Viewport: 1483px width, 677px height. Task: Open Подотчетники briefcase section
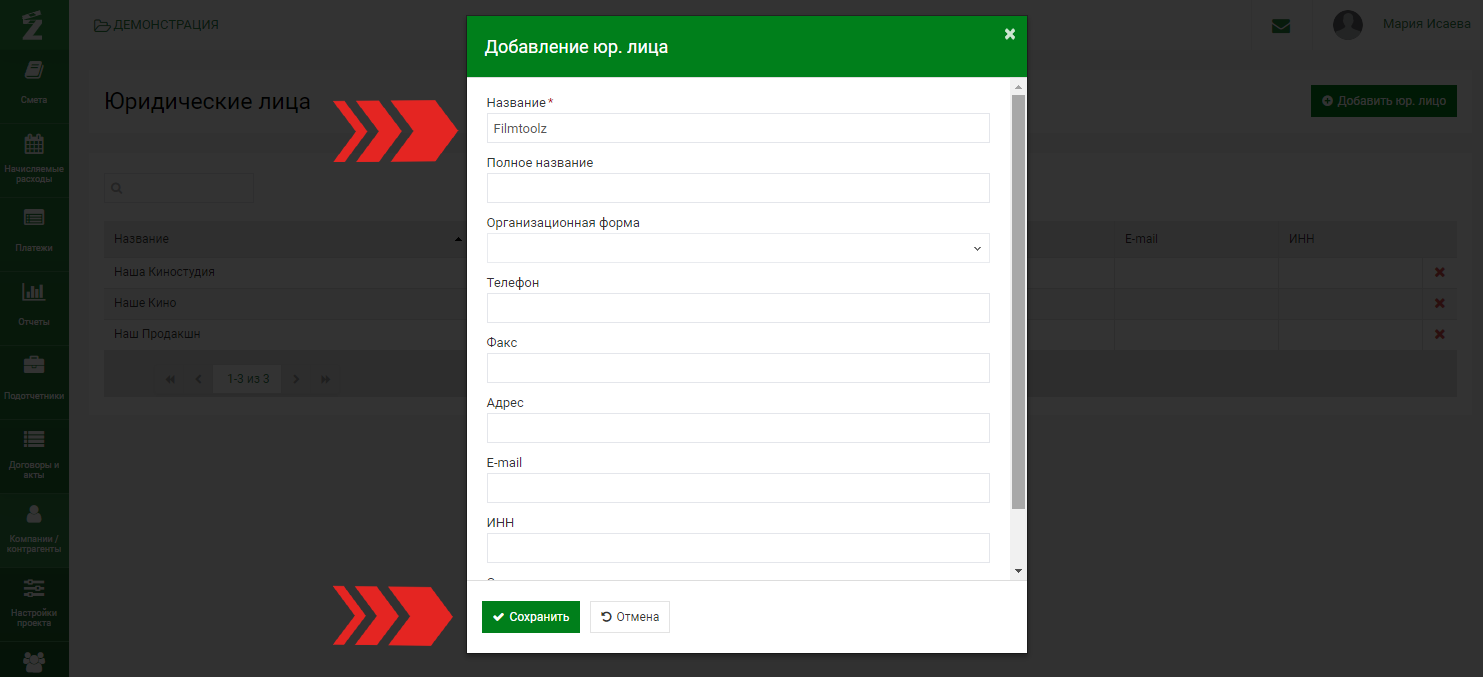[34, 381]
